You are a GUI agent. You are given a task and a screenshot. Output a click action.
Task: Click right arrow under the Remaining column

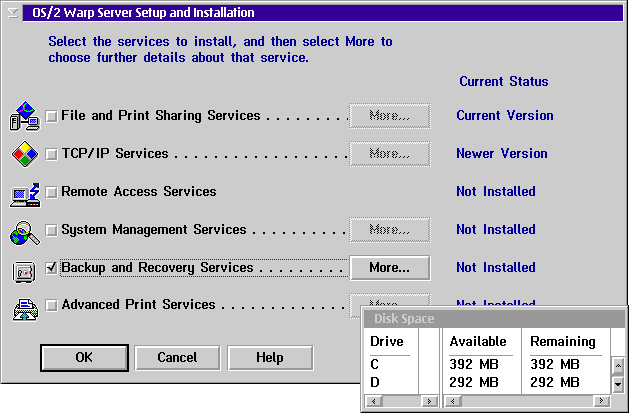coord(601,401)
